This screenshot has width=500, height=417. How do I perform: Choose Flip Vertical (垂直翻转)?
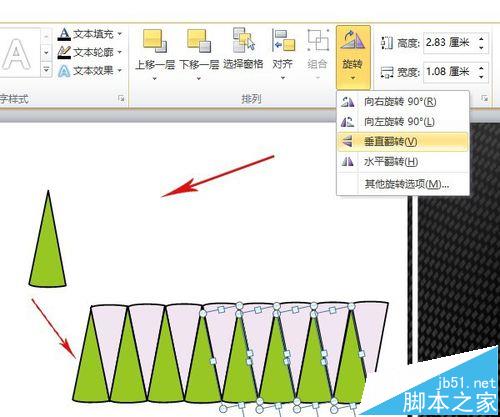coord(403,142)
